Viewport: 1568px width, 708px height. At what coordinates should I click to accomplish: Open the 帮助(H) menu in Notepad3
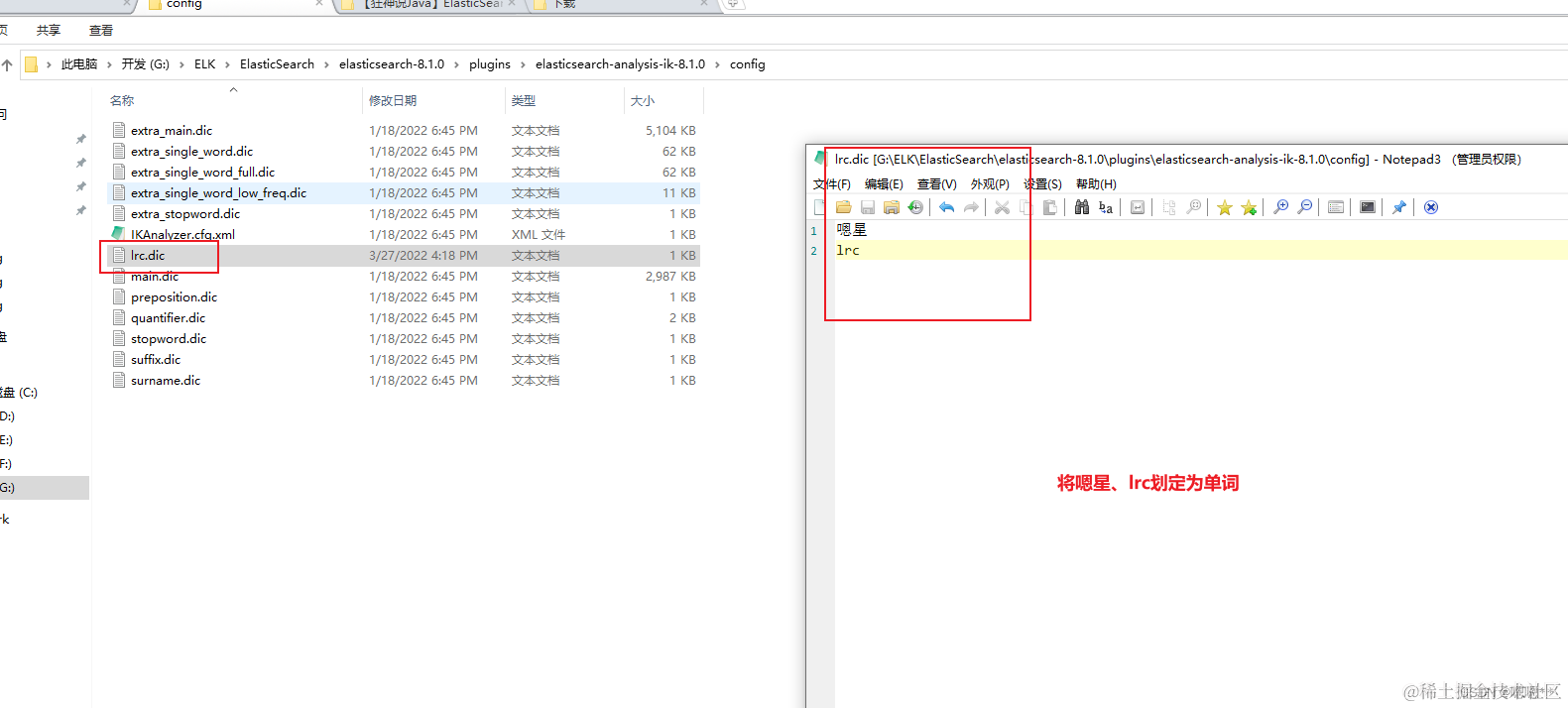tap(1096, 184)
